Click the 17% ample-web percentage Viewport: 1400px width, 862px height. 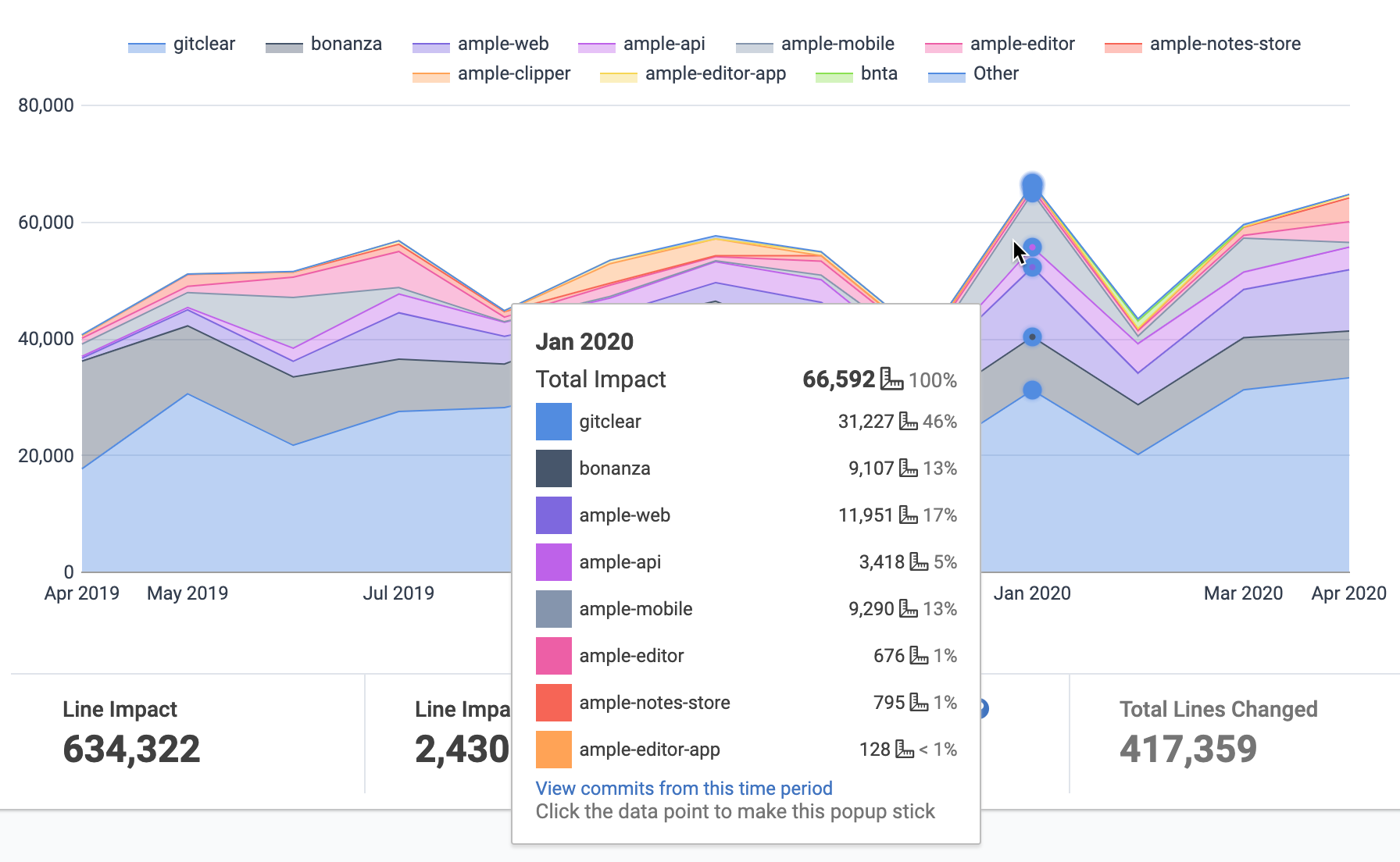[x=940, y=515]
